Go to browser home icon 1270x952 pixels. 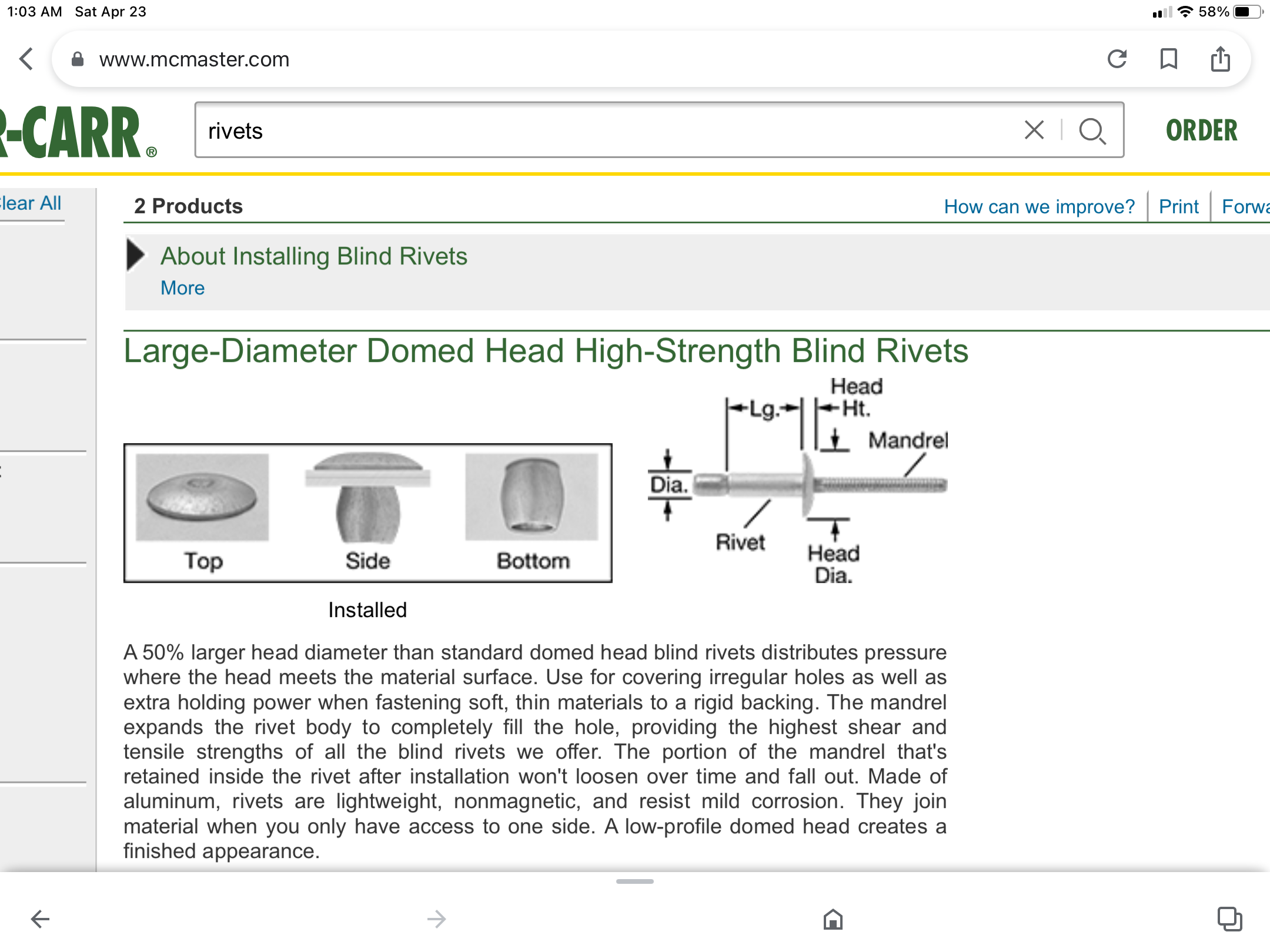point(833,919)
